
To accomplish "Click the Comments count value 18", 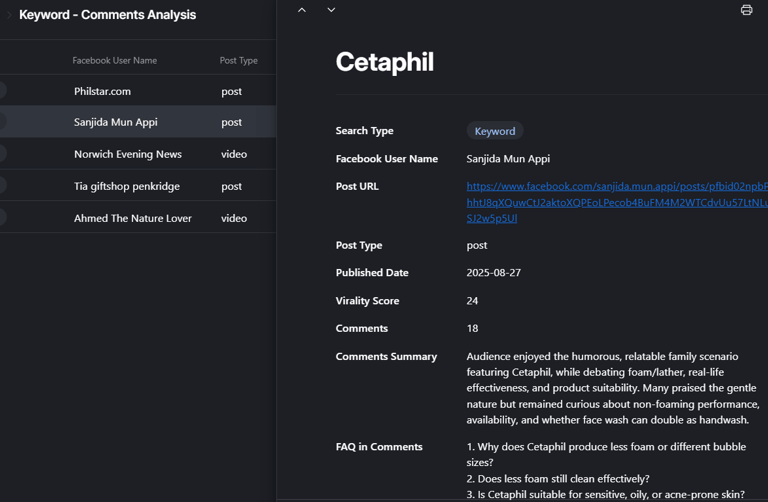I will tap(473, 328).
